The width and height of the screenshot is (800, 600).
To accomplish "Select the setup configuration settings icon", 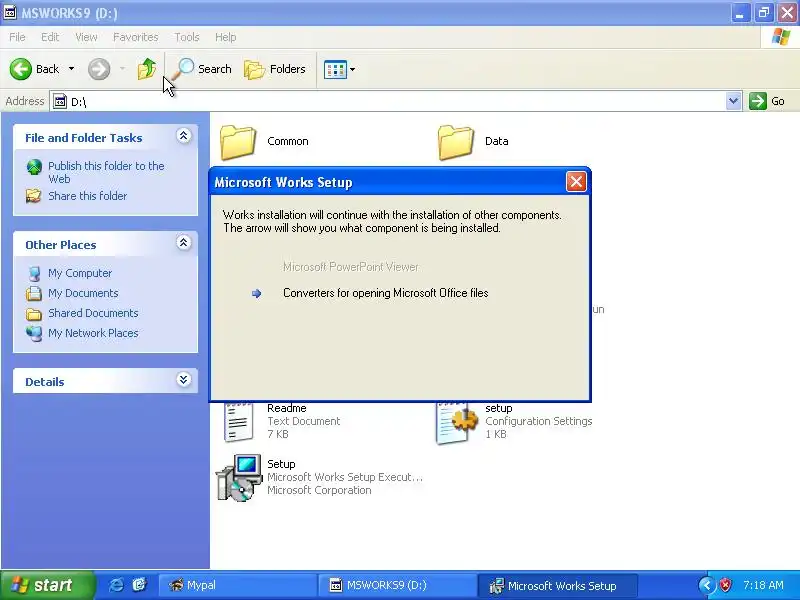I will 457,422.
